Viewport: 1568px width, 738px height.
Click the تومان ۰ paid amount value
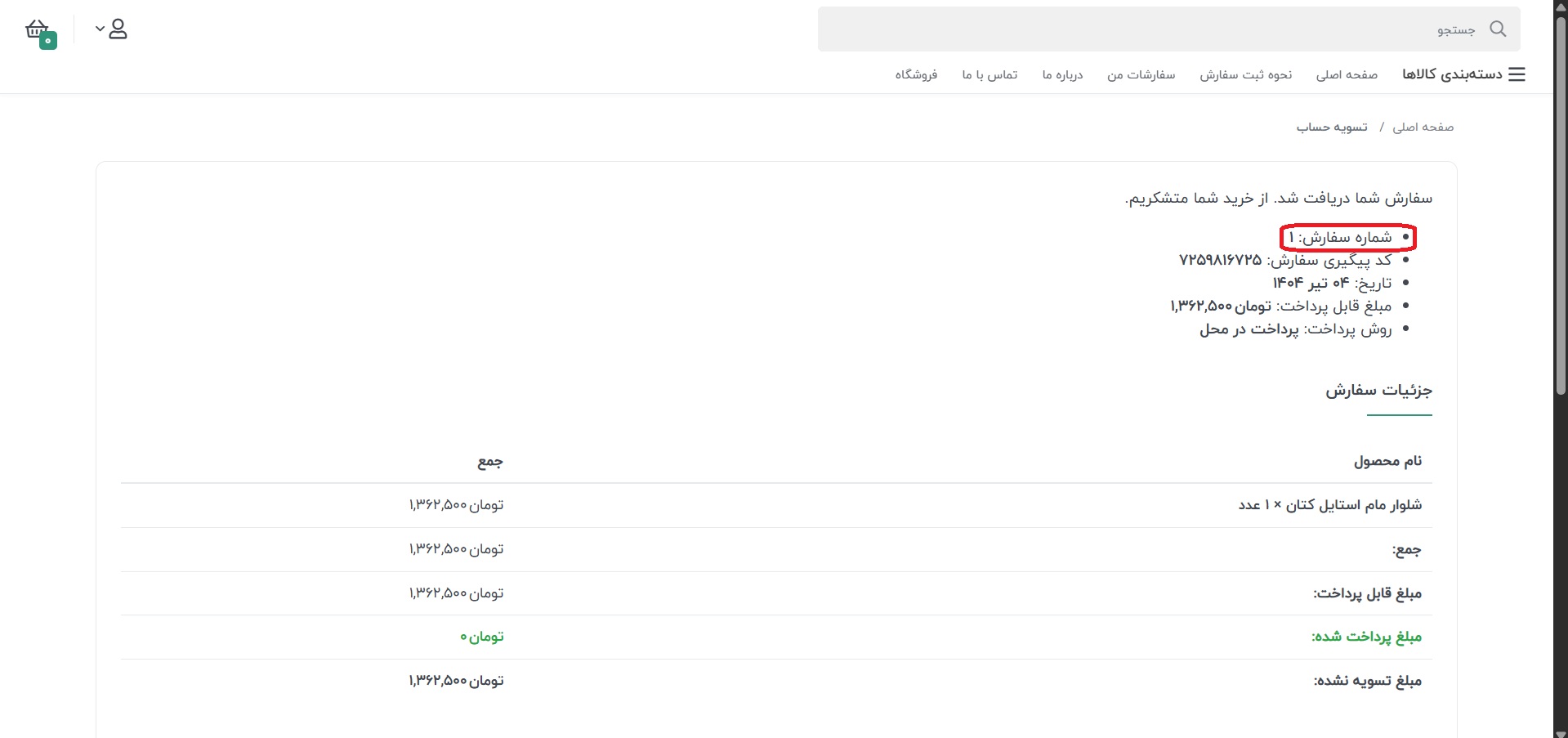point(481,637)
